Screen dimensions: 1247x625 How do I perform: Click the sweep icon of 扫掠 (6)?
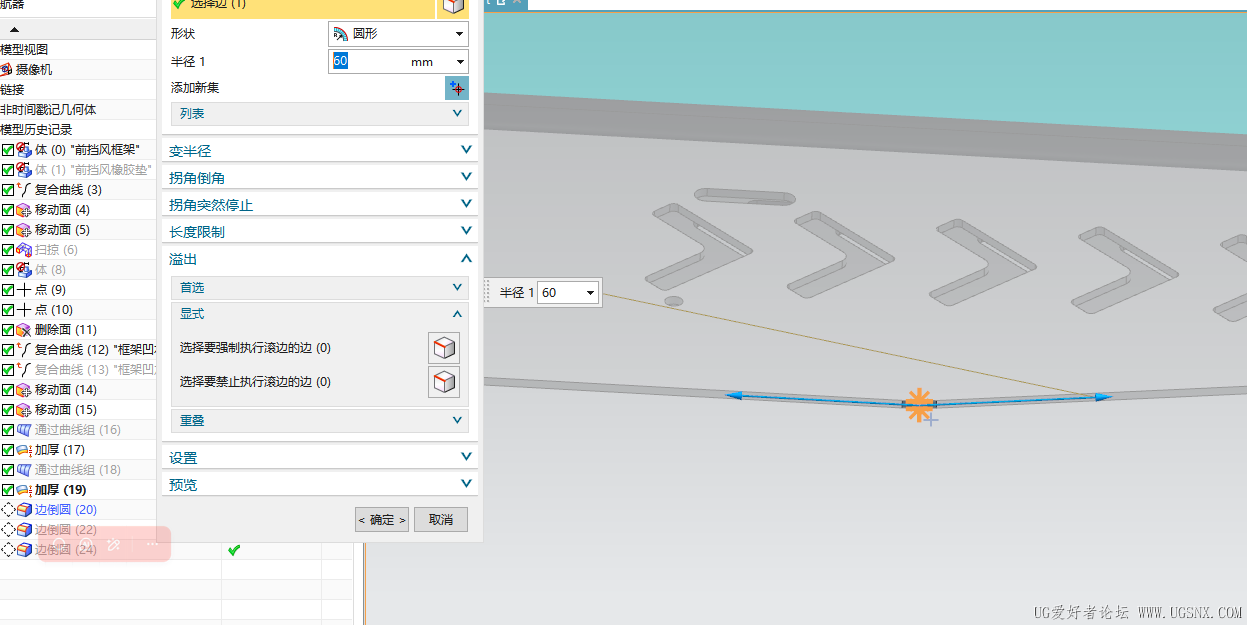[x=25, y=250]
